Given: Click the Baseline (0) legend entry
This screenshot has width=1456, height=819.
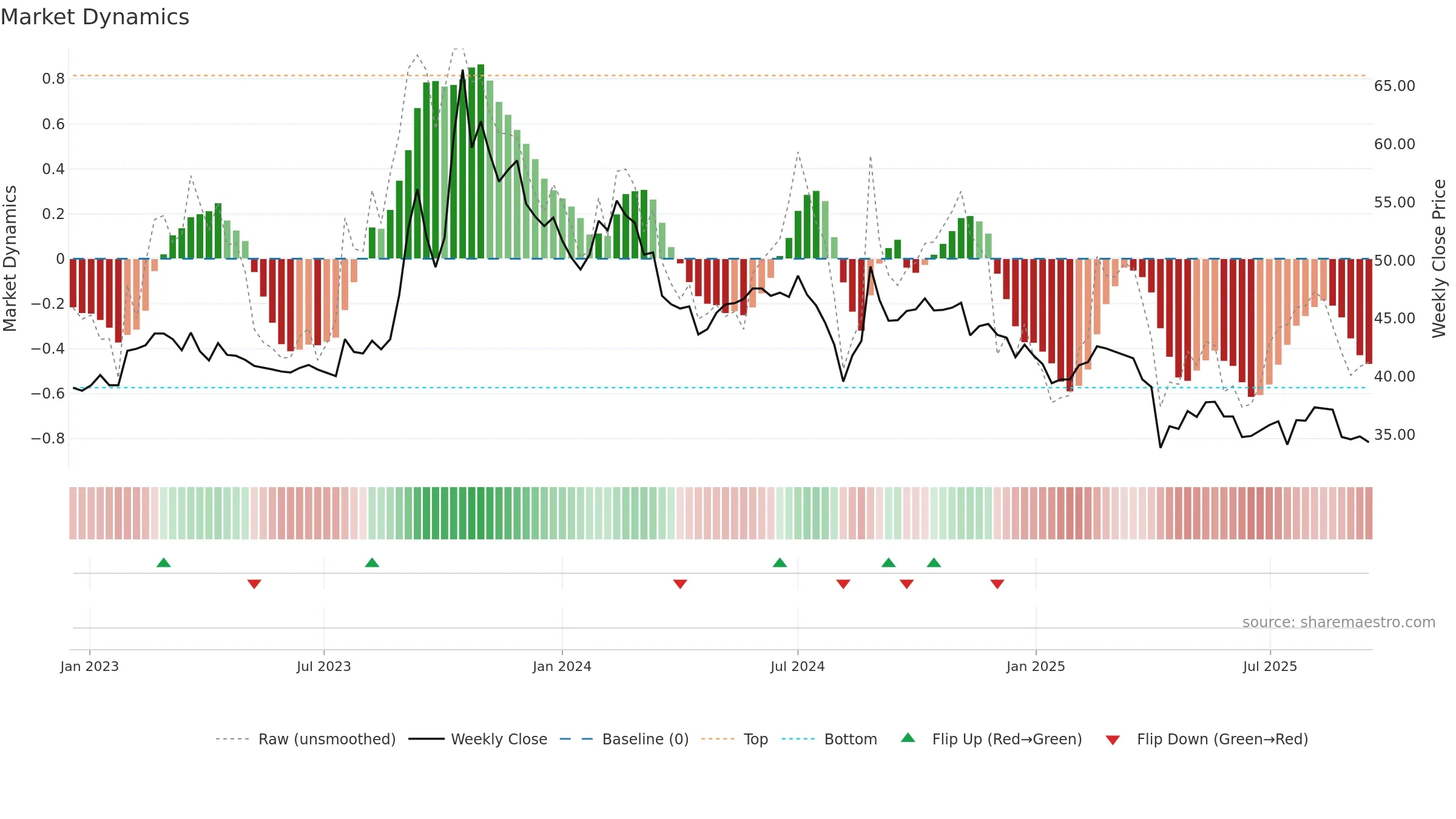Looking at the screenshot, I should (624, 739).
